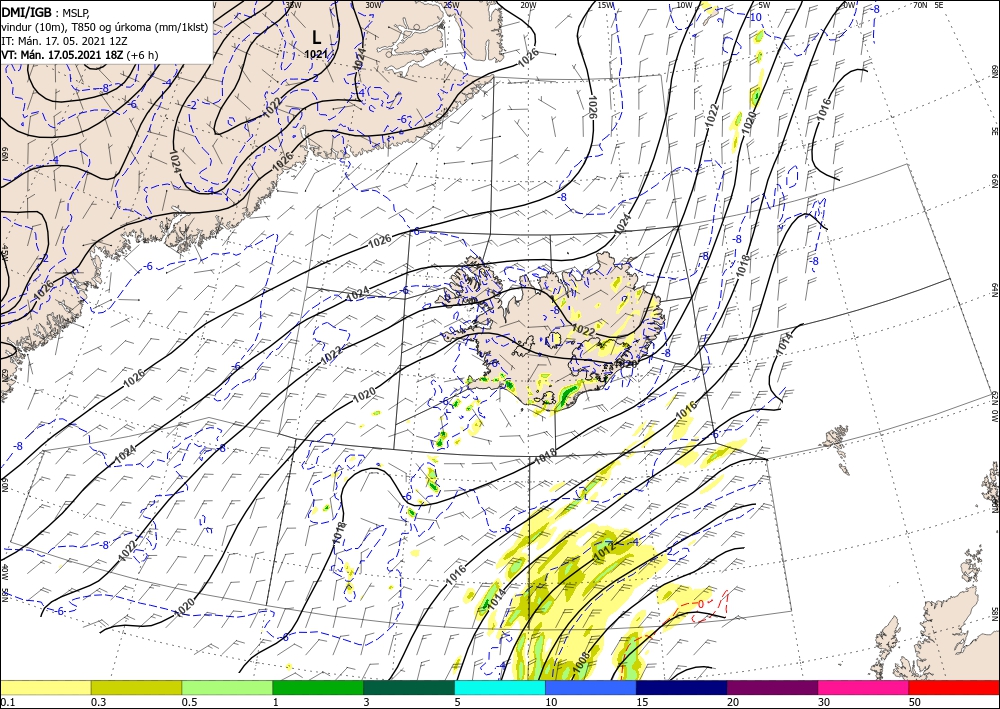Viewport: 1000px width, 709px height.
Task: Click the red 50+ legend swatch
Action: pos(954,687)
